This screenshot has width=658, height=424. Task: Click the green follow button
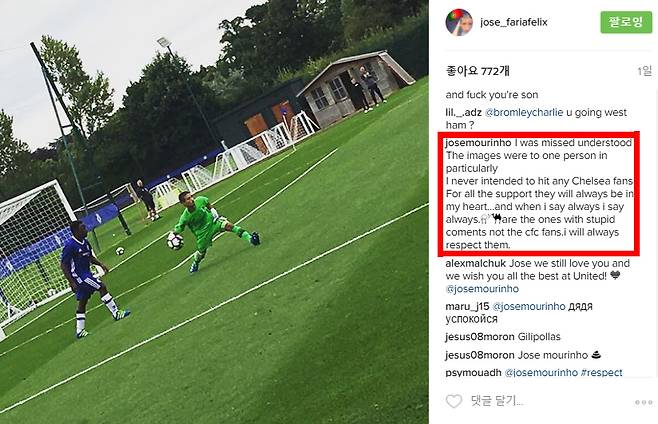tap(626, 22)
